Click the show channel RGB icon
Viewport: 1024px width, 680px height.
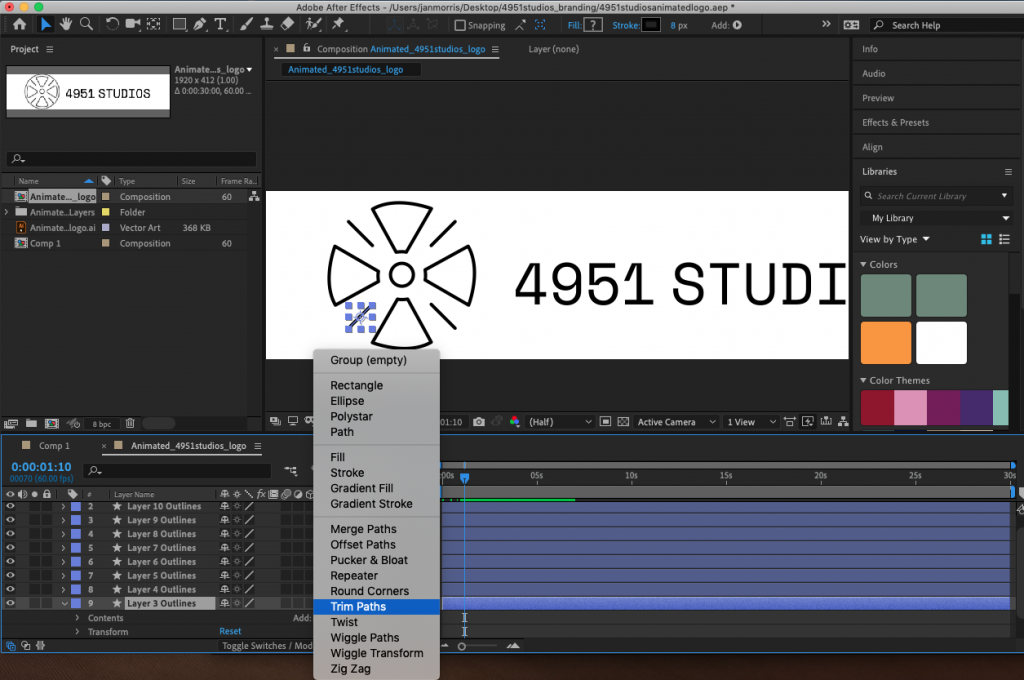pyautogui.click(x=515, y=422)
